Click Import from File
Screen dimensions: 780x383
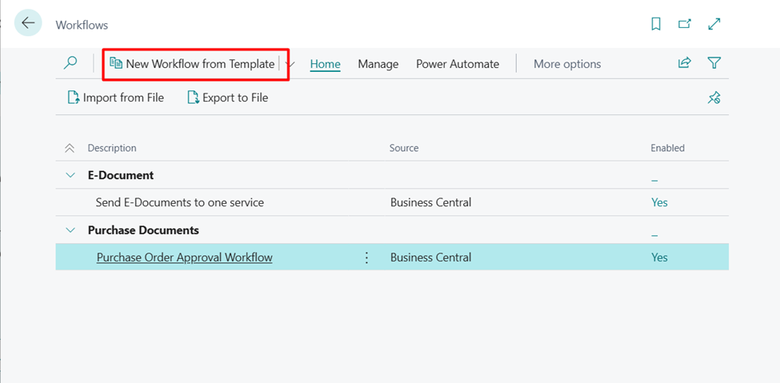point(115,98)
